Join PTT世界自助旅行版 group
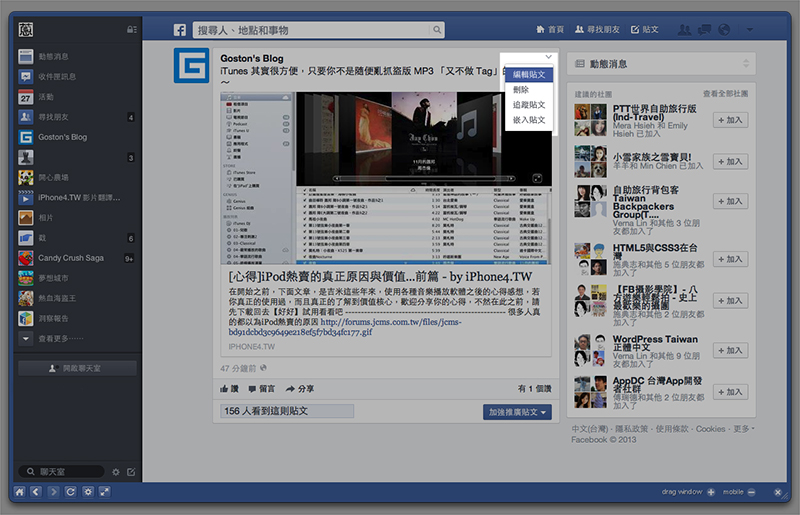 730,120
